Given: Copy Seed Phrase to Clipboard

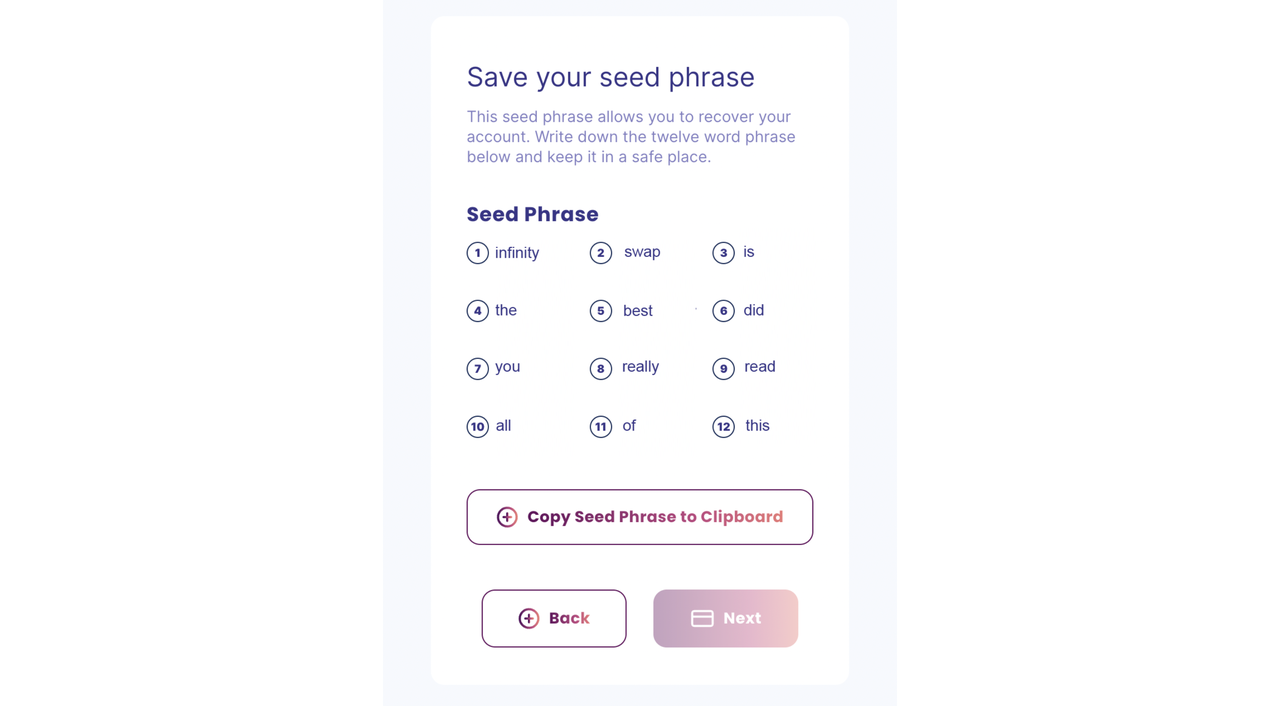Looking at the screenshot, I should click(640, 517).
